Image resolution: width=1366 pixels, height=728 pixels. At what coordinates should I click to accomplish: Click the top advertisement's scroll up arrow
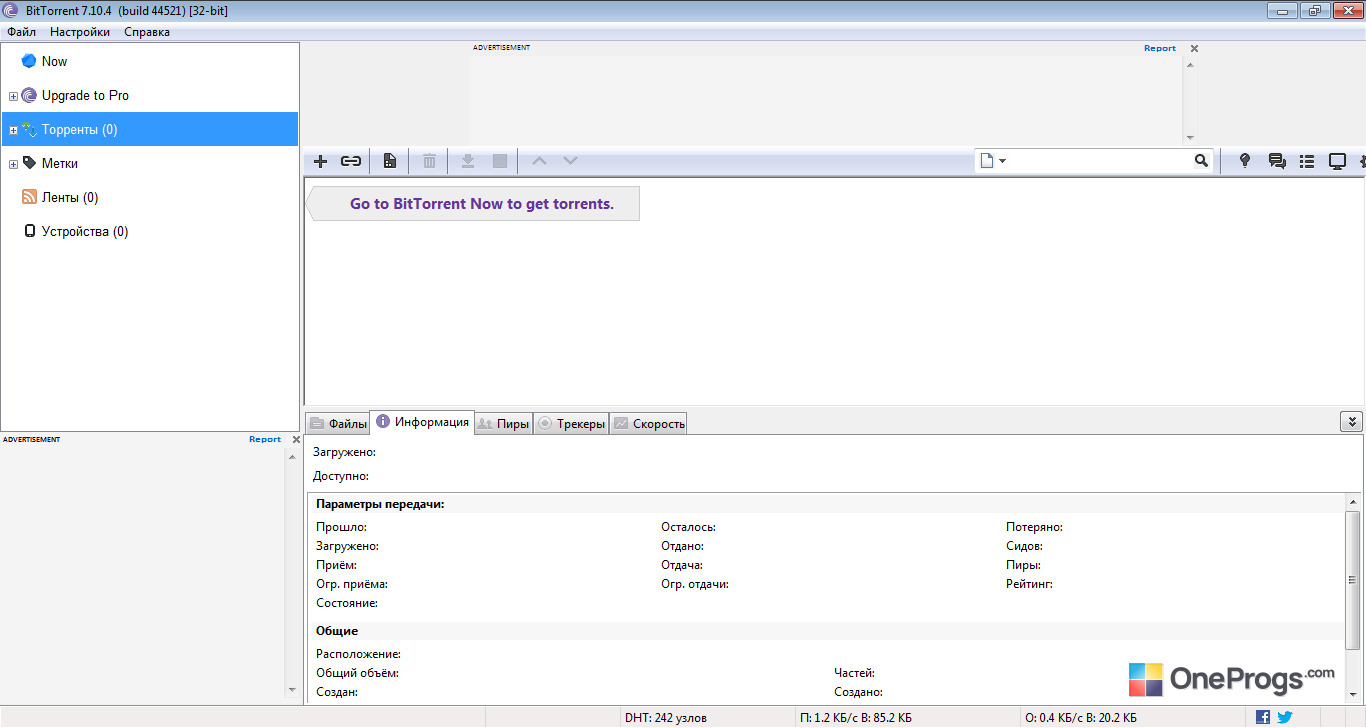point(1190,65)
